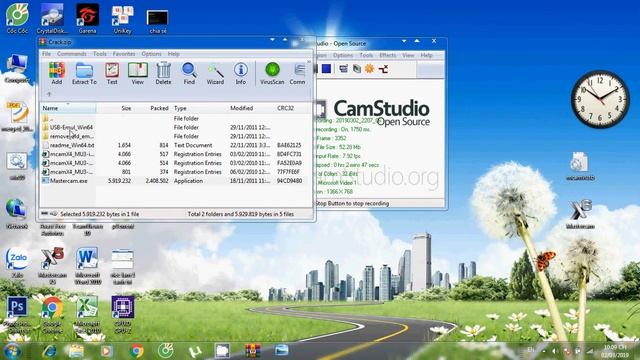This screenshot has height=360, width=640.
Task: Select the USB-Emul_Win64 folder row
Action: pos(175,127)
